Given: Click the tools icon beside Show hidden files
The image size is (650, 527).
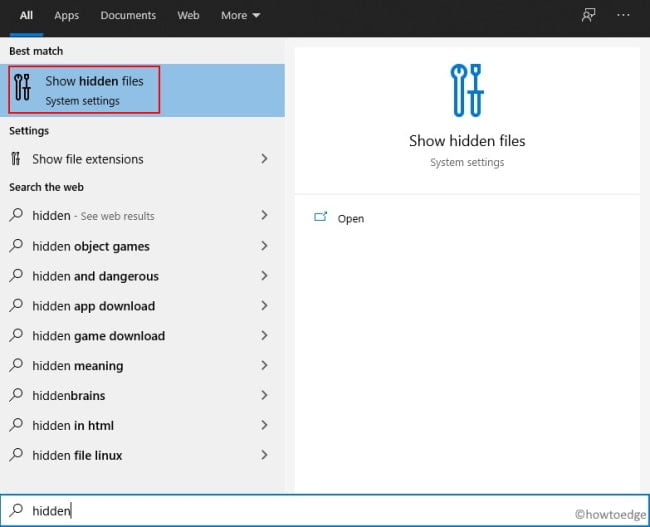Looking at the screenshot, I should tap(22, 90).
